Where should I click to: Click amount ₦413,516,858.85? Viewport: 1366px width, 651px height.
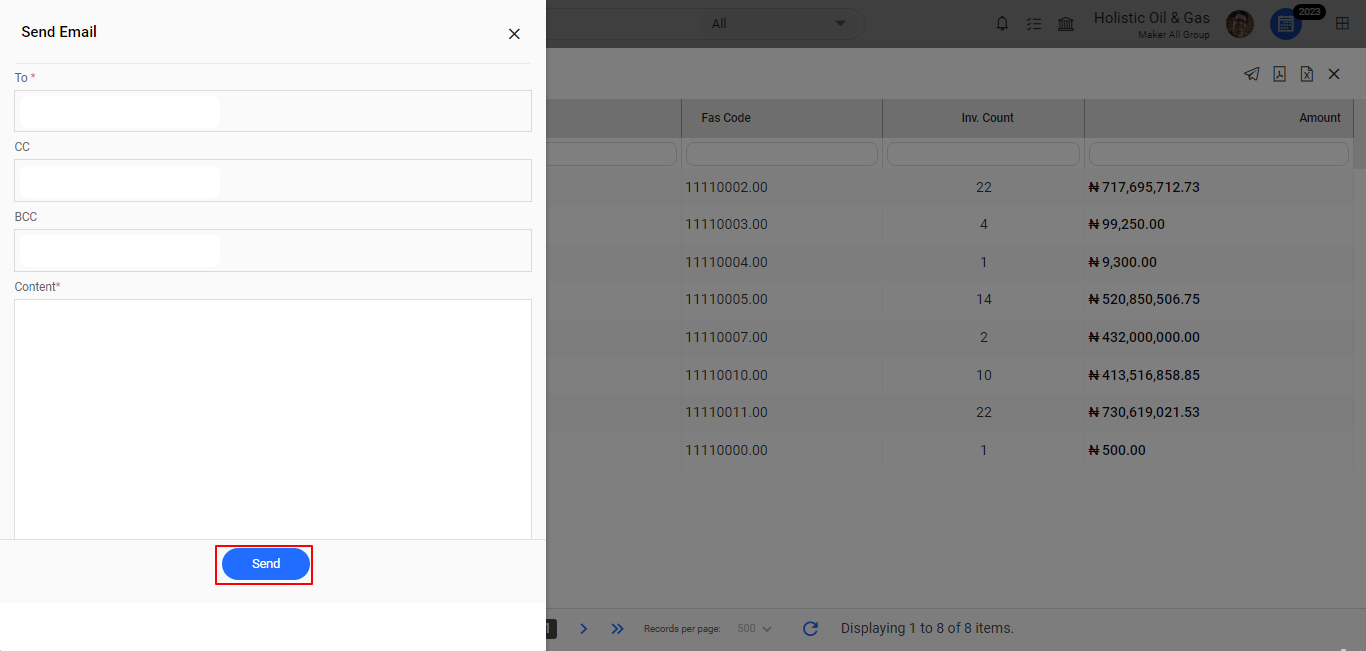tap(1144, 375)
